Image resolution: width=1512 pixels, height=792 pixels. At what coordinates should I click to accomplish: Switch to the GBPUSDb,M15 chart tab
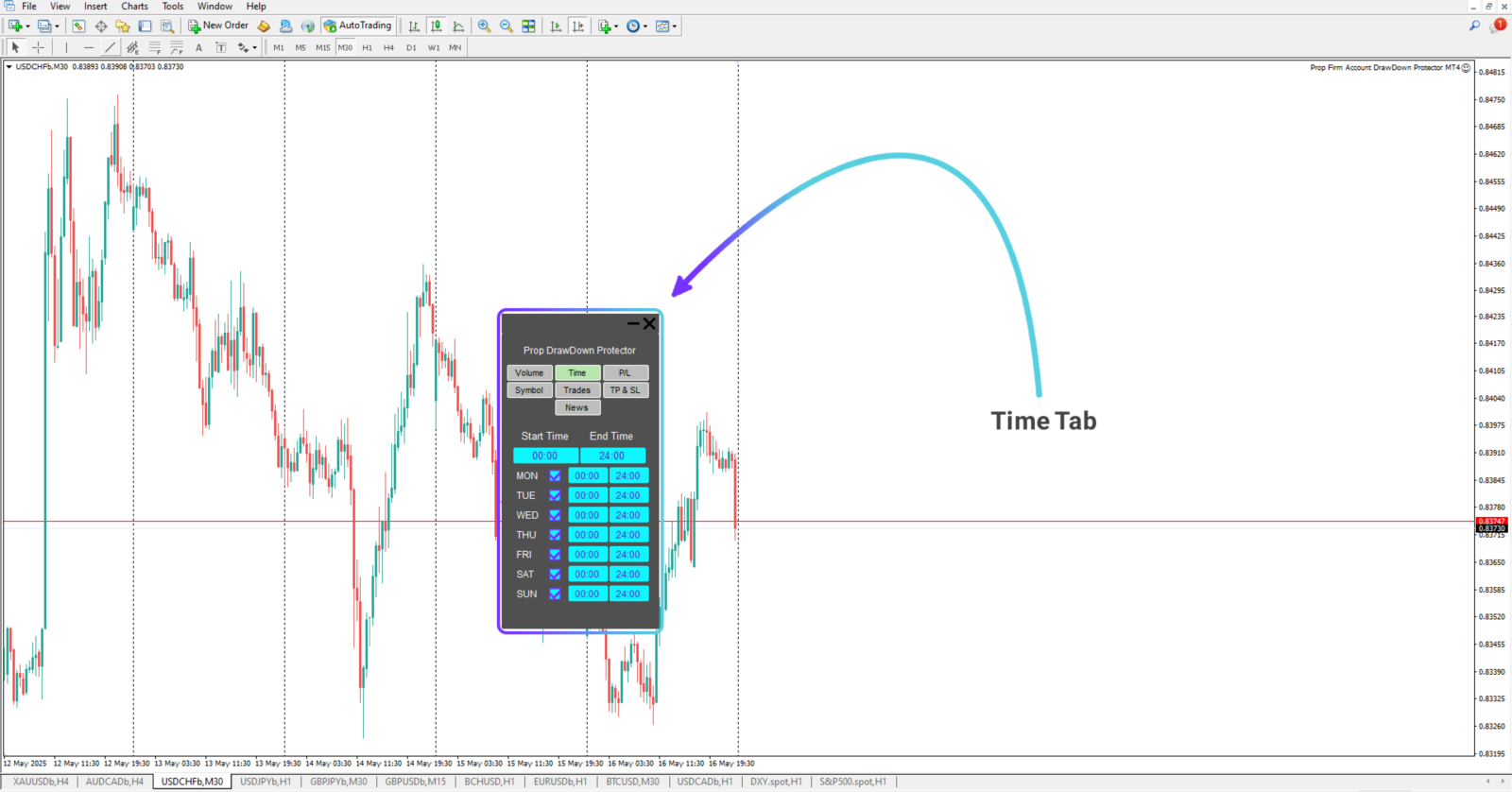click(x=415, y=782)
